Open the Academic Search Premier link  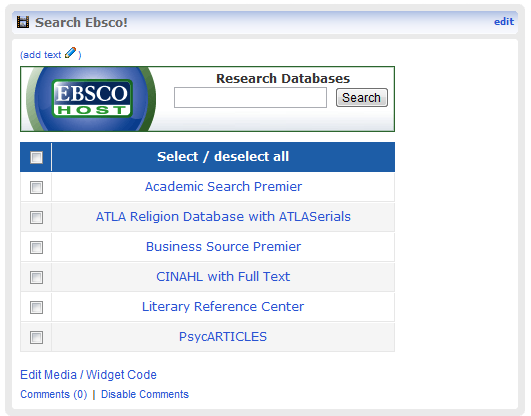[223, 187]
